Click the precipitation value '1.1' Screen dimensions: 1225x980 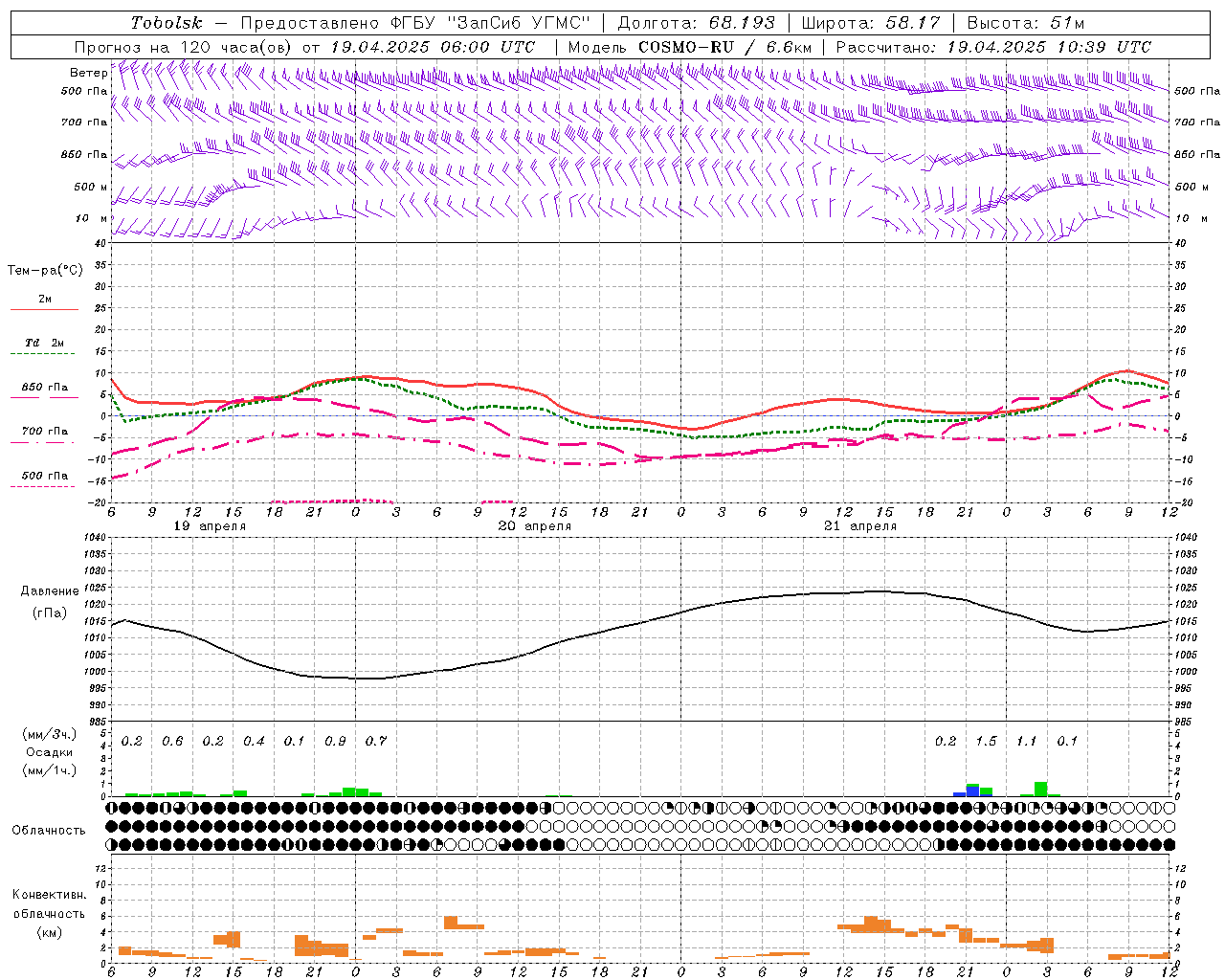pos(1027,742)
